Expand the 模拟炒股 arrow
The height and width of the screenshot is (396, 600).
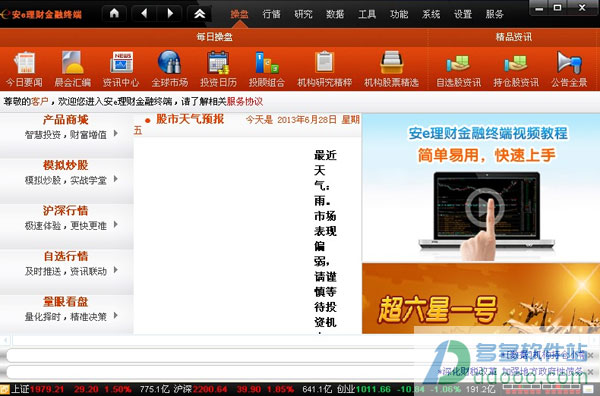tap(116, 179)
